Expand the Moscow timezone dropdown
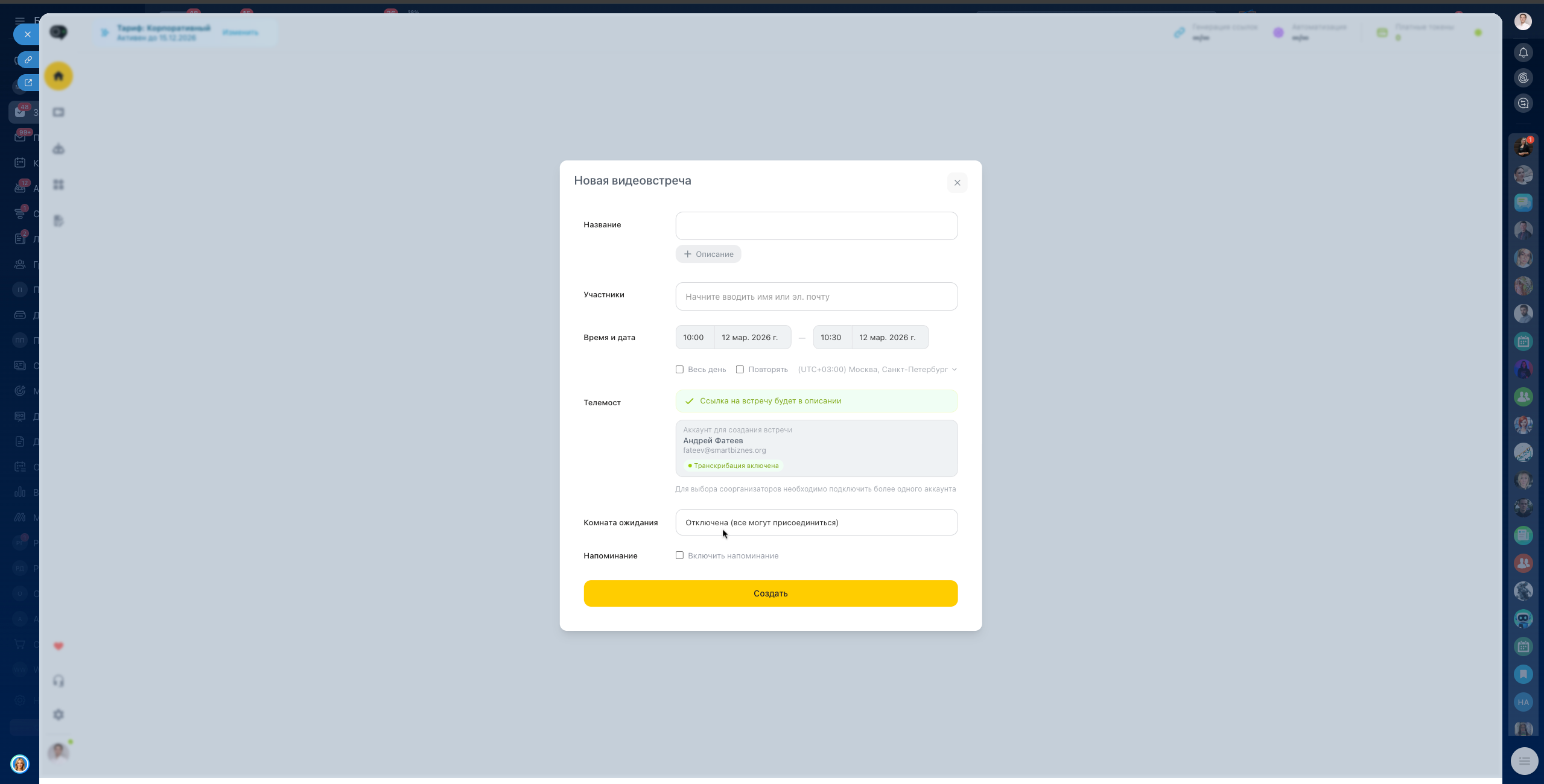Screen dimensions: 1544x784 click(877, 369)
